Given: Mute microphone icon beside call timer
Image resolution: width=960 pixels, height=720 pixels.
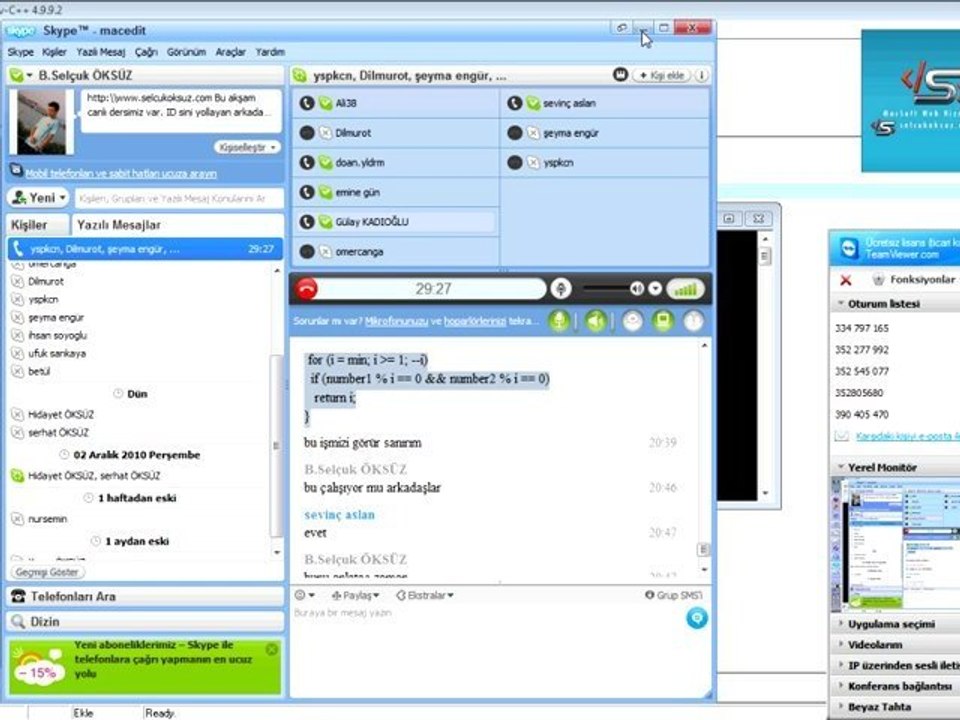Looking at the screenshot, I should pos(560,288).
